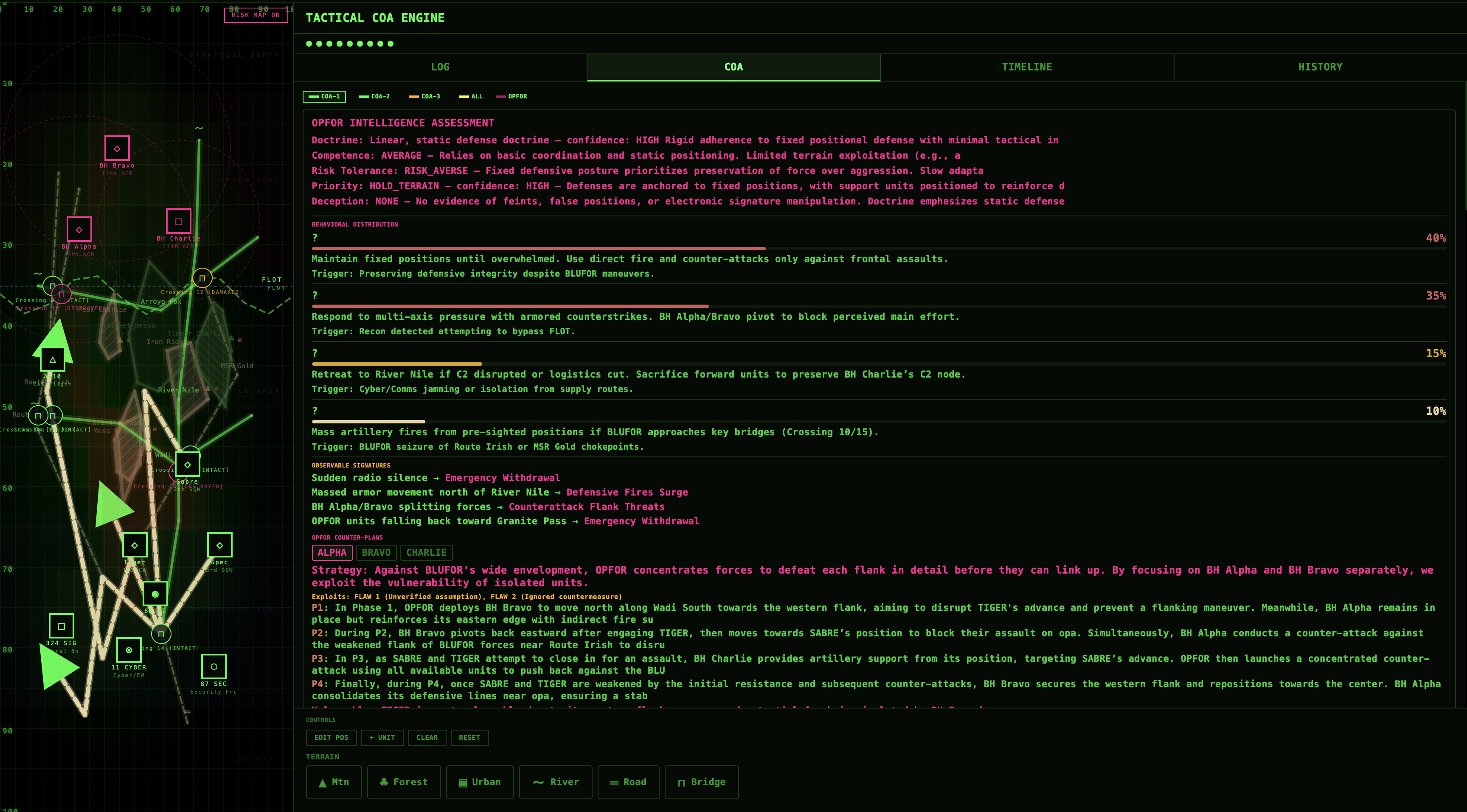1467x812 pixels.
Task: Select the Urban terrain tool
Action: (x=480, y=782)
